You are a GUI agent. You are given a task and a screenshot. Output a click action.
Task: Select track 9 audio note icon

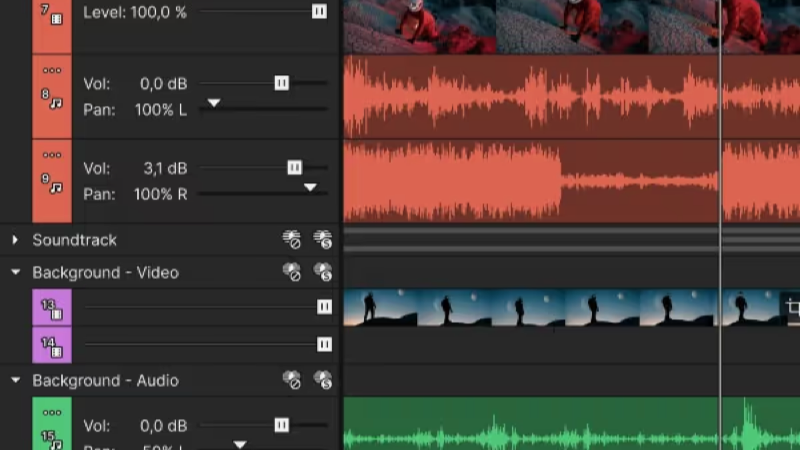(57, 187)
